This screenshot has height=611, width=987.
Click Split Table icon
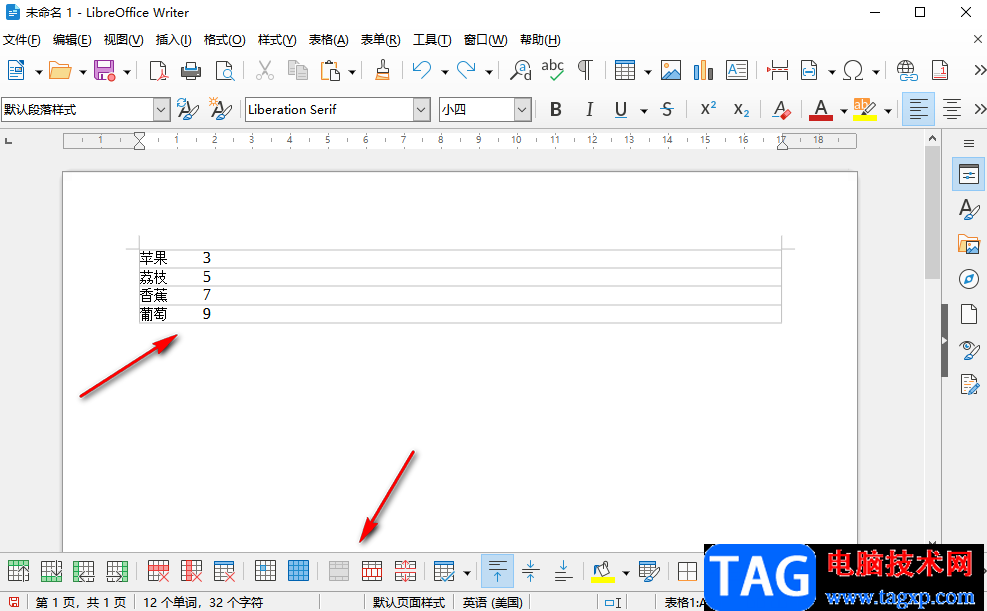click(405, 571)
